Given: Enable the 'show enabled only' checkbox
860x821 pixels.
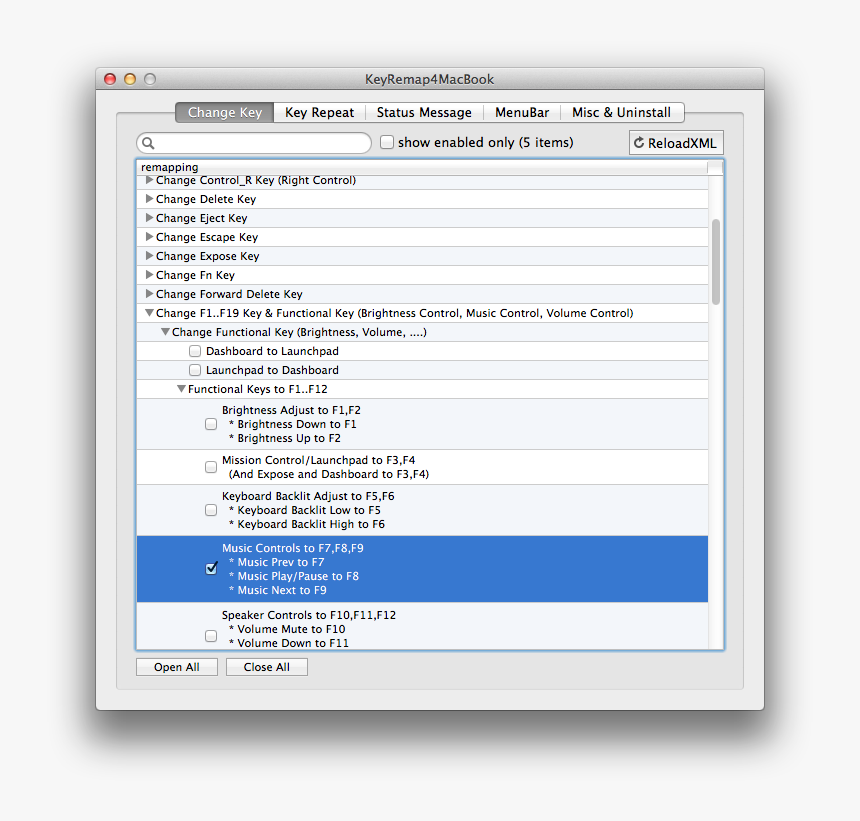Looking at the screenshot, I should (x=387, y=142).
